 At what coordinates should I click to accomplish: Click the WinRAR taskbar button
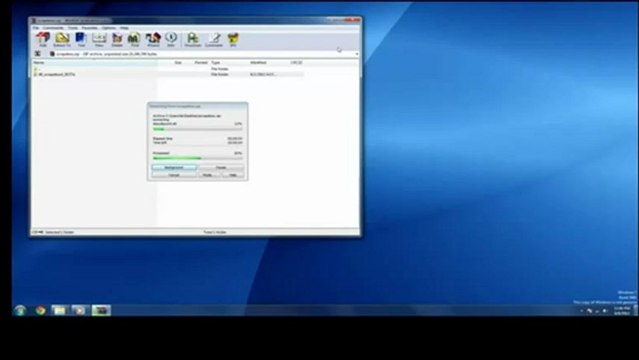[x=101, y=310]
